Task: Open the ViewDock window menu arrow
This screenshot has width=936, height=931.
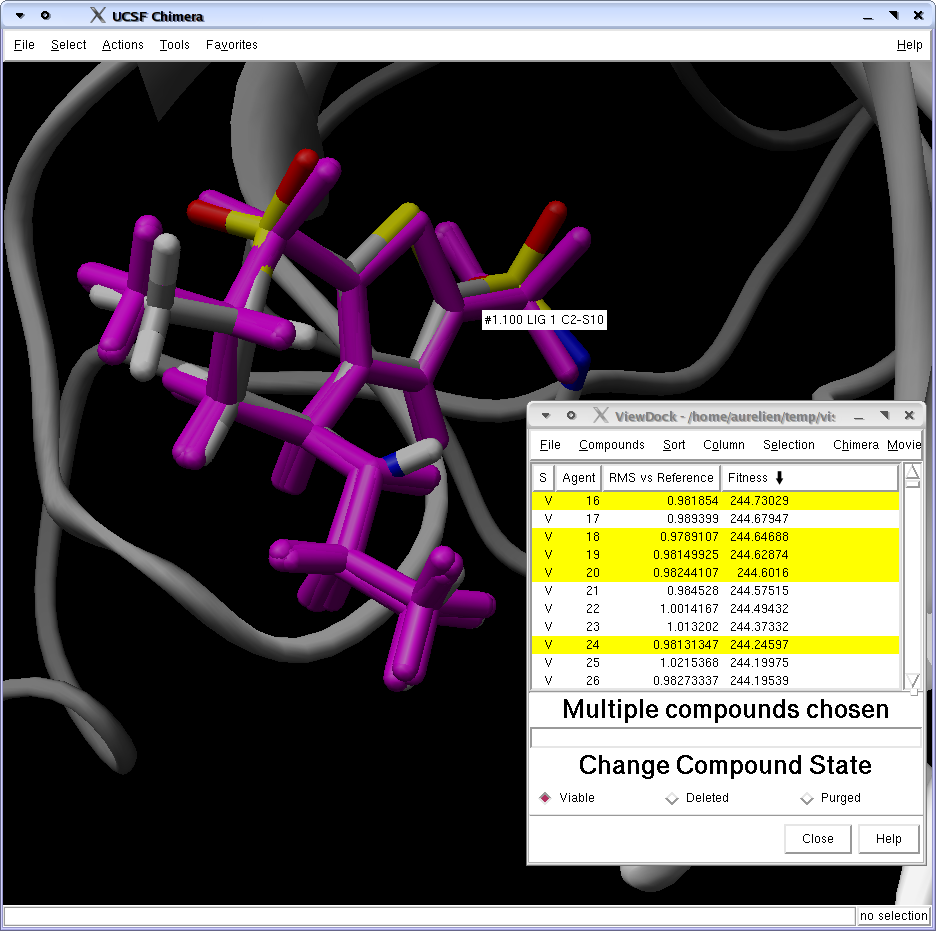Action: [546, 415]
